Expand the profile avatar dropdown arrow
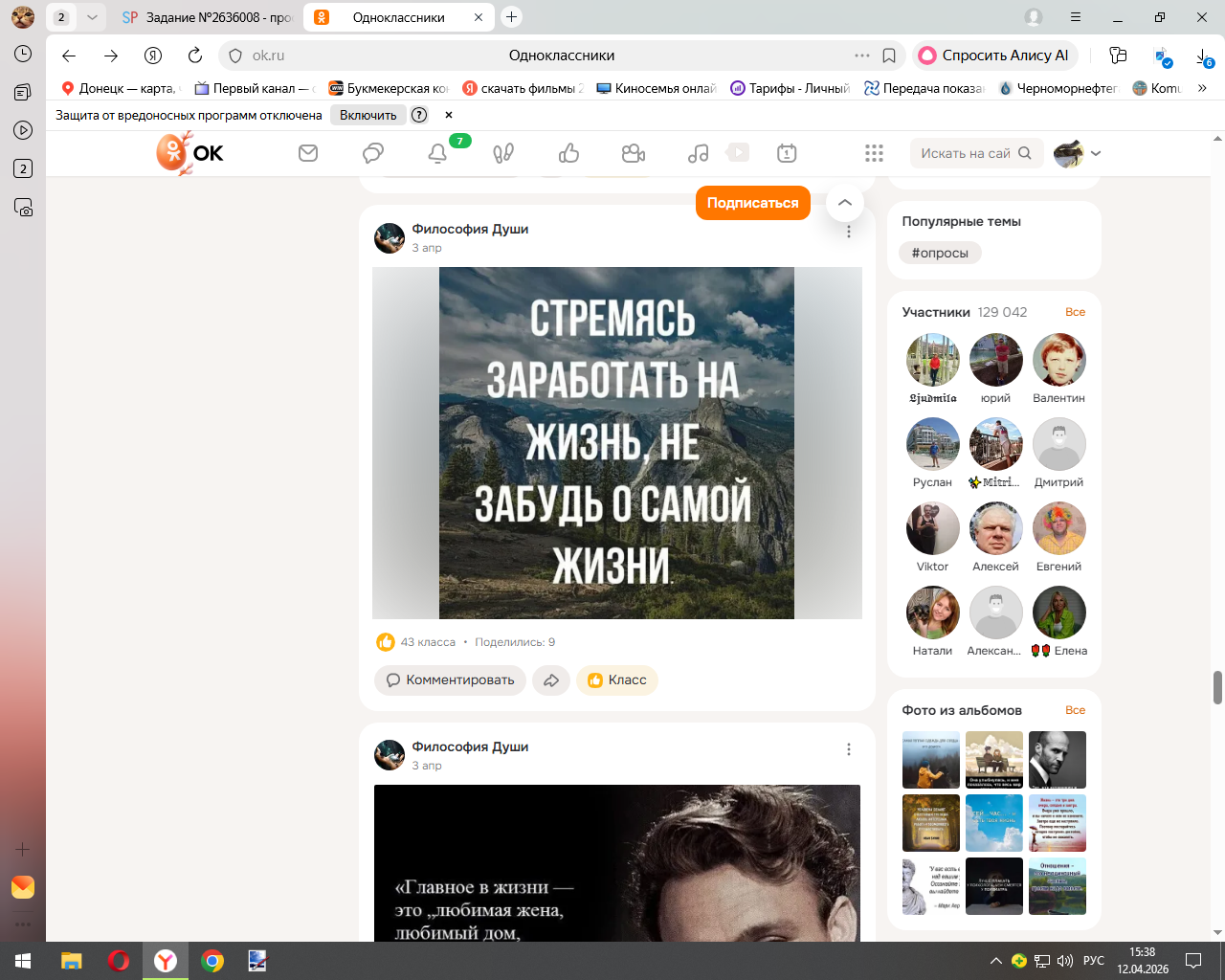Image resolution: width=1225 pixels, height=980 pixels. pyautogui.click(x=1096, y=153)
